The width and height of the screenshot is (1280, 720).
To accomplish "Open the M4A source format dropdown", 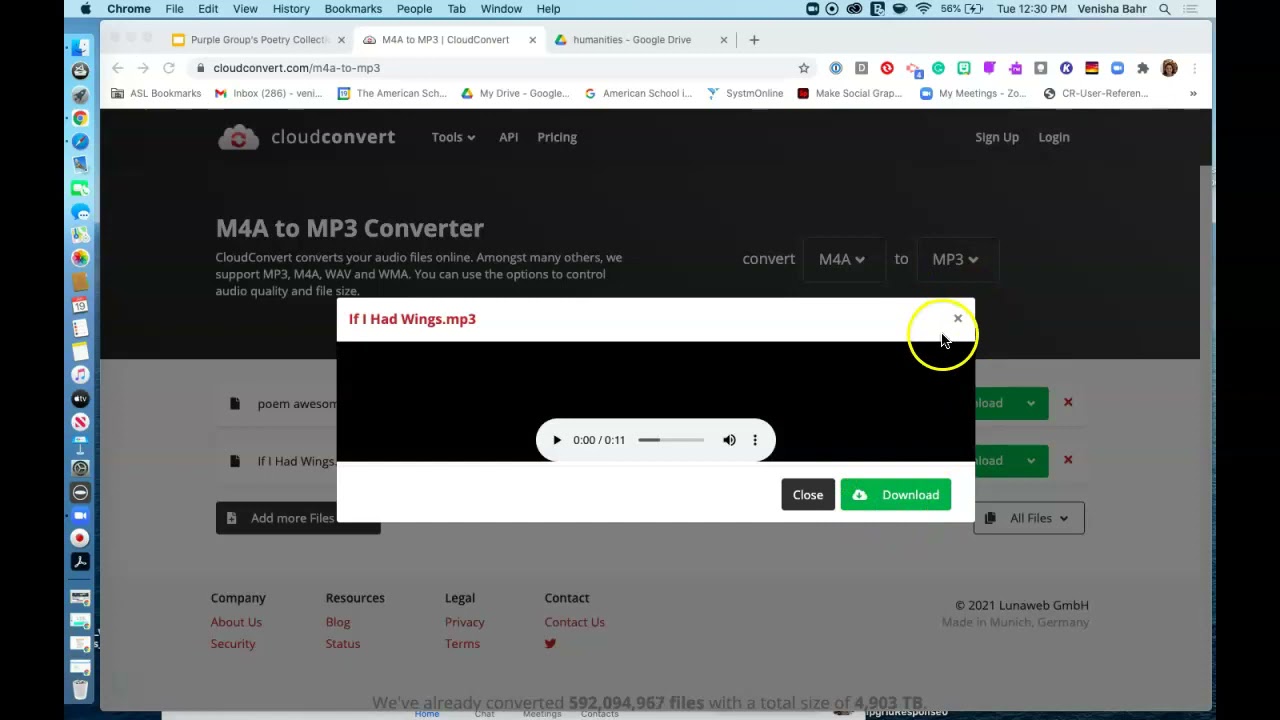I will coord(842,259).
